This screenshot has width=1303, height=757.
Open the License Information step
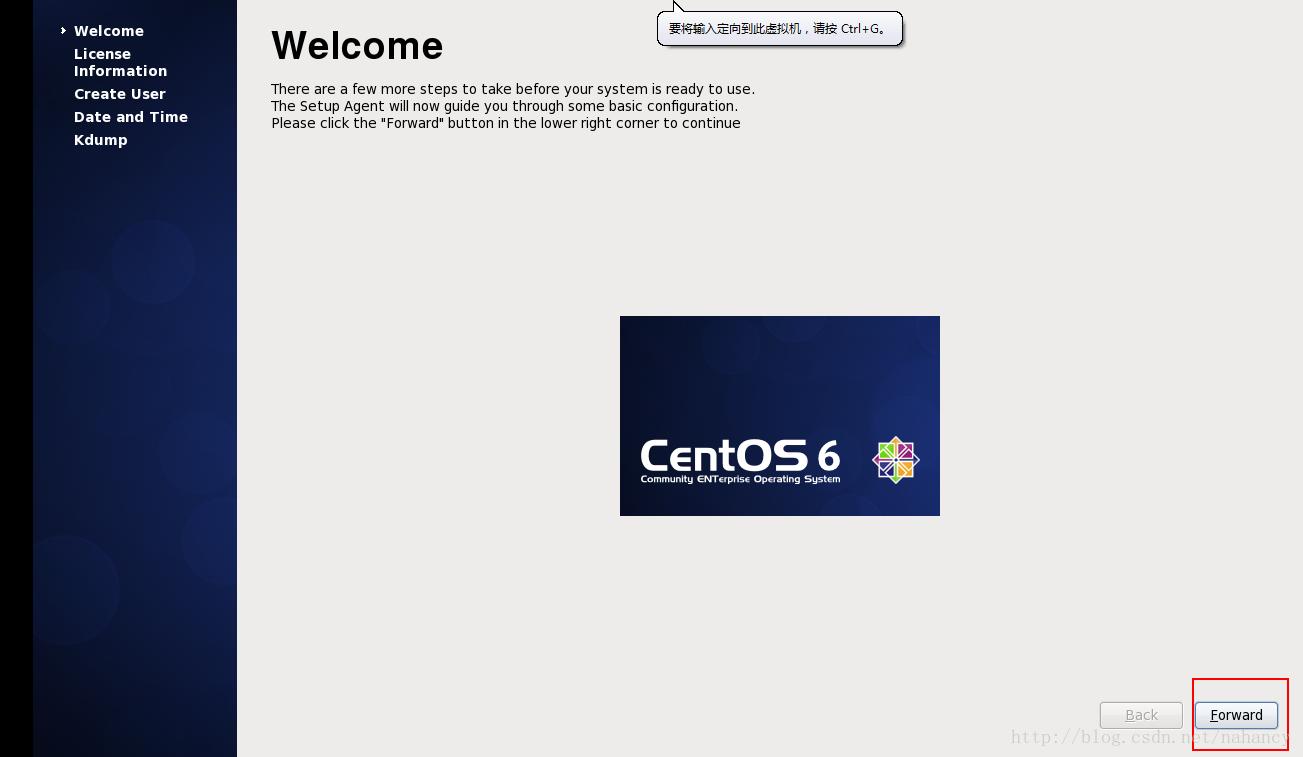click(x=120, y=62)
